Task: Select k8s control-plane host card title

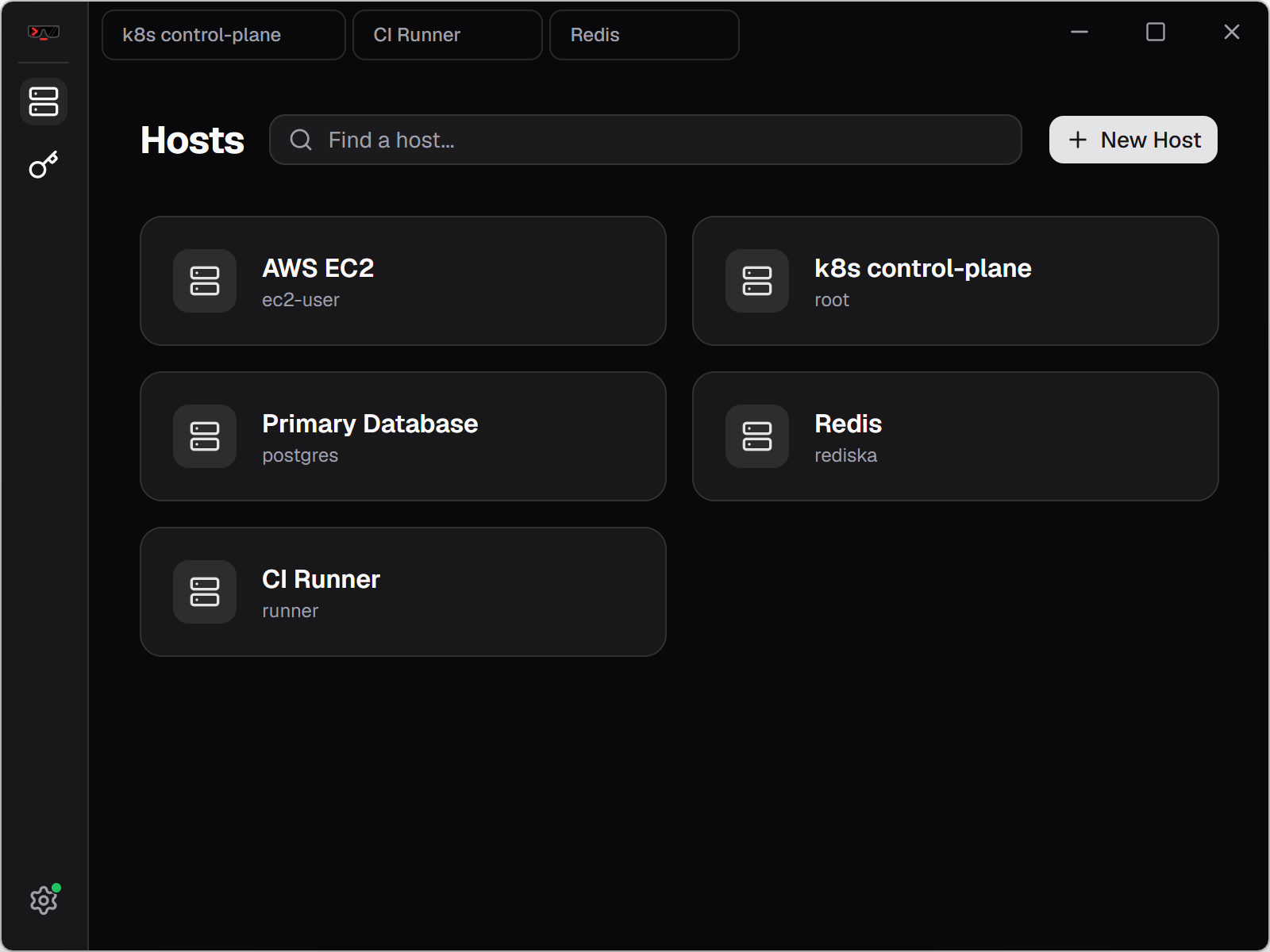Action: click(923, 268)
